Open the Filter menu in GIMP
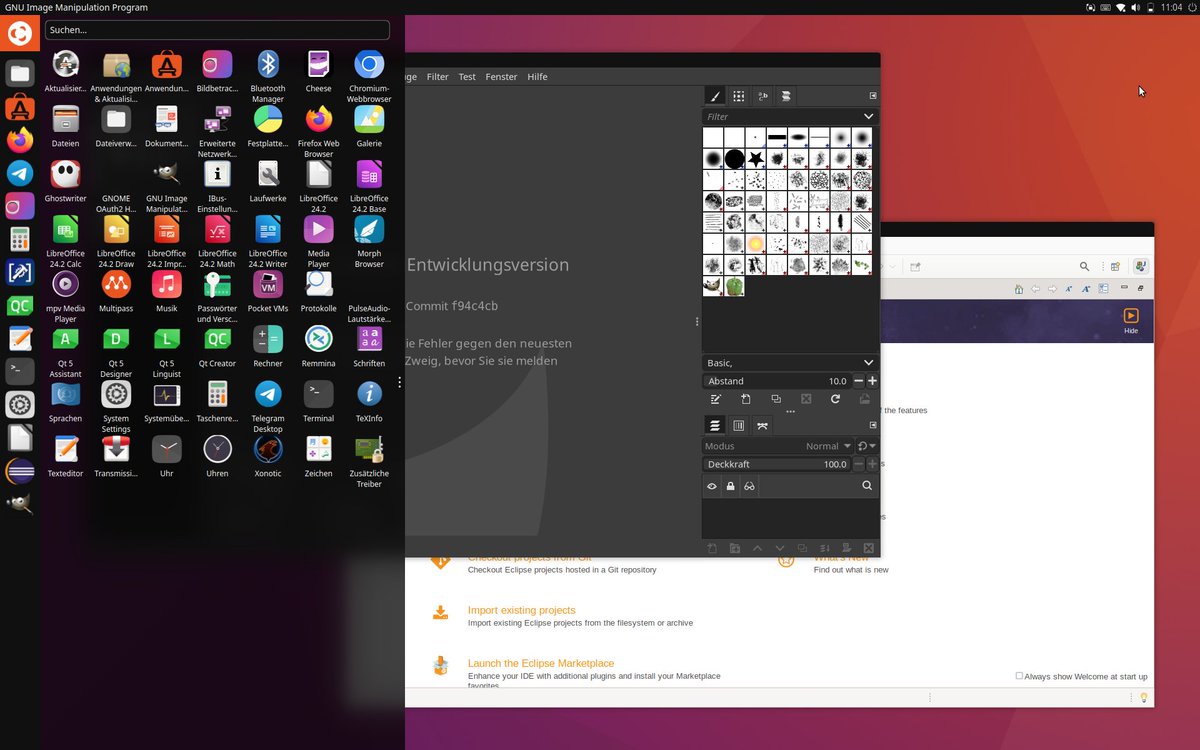The image size is (1200, 750). [437, 76]
